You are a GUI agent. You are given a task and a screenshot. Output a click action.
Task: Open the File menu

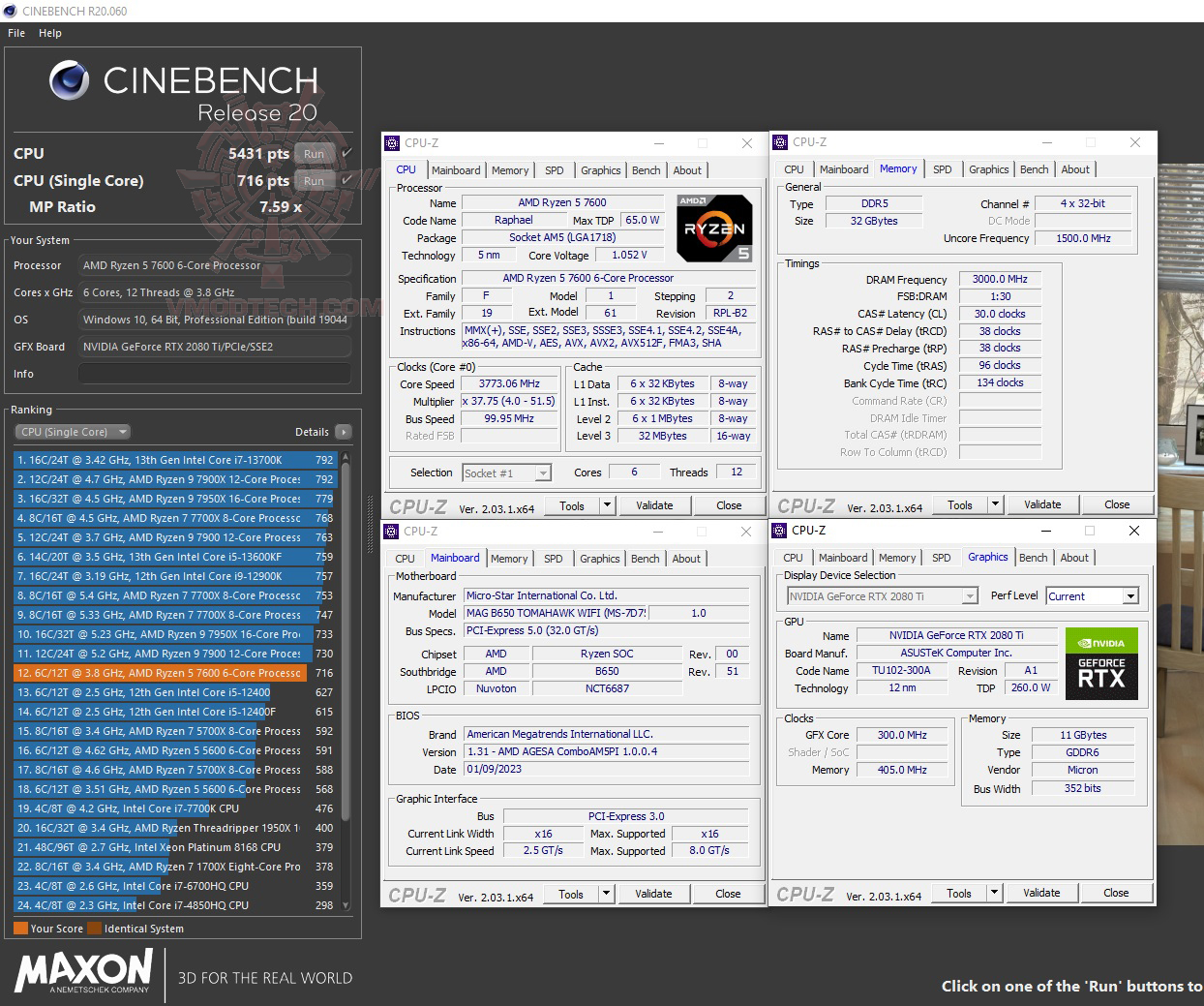point(16,33)
